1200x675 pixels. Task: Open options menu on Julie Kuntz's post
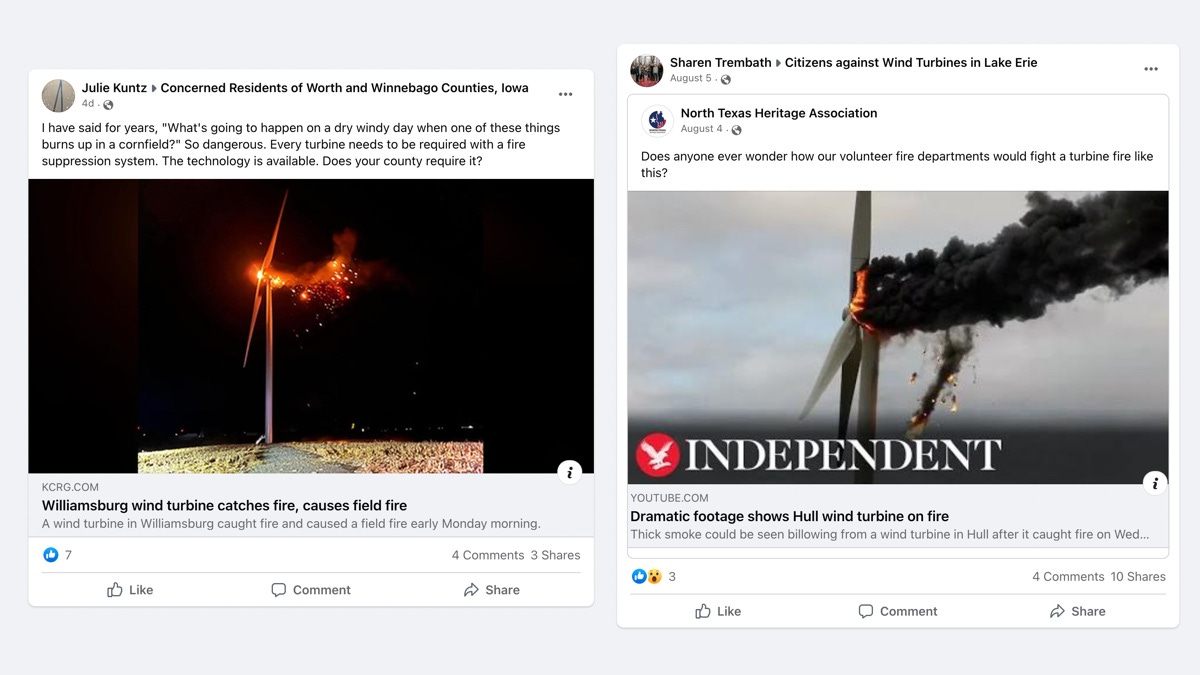coord(565,94)
